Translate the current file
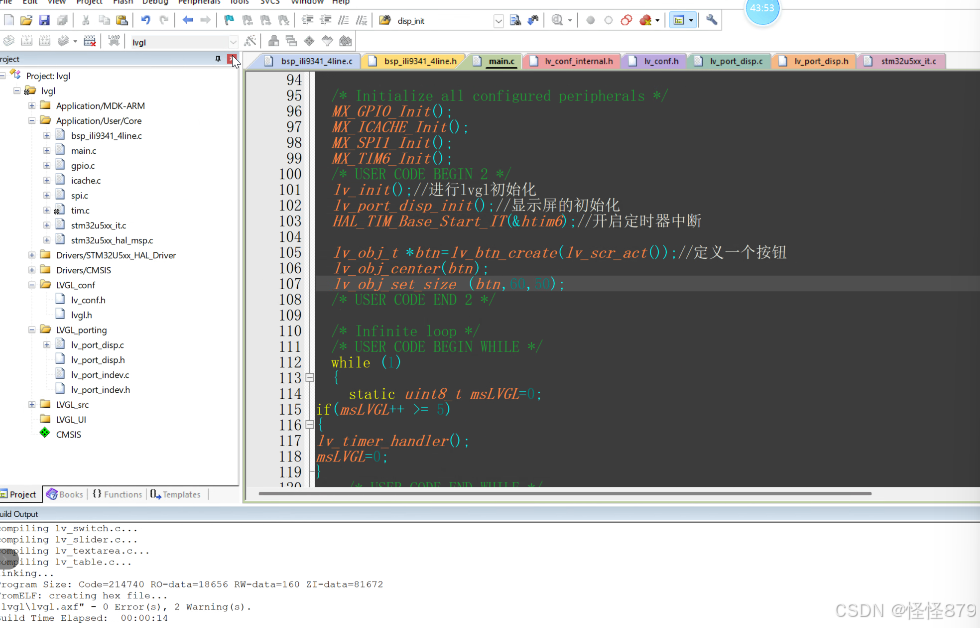This screenshot has width=980, height=628. click(9, 41)
